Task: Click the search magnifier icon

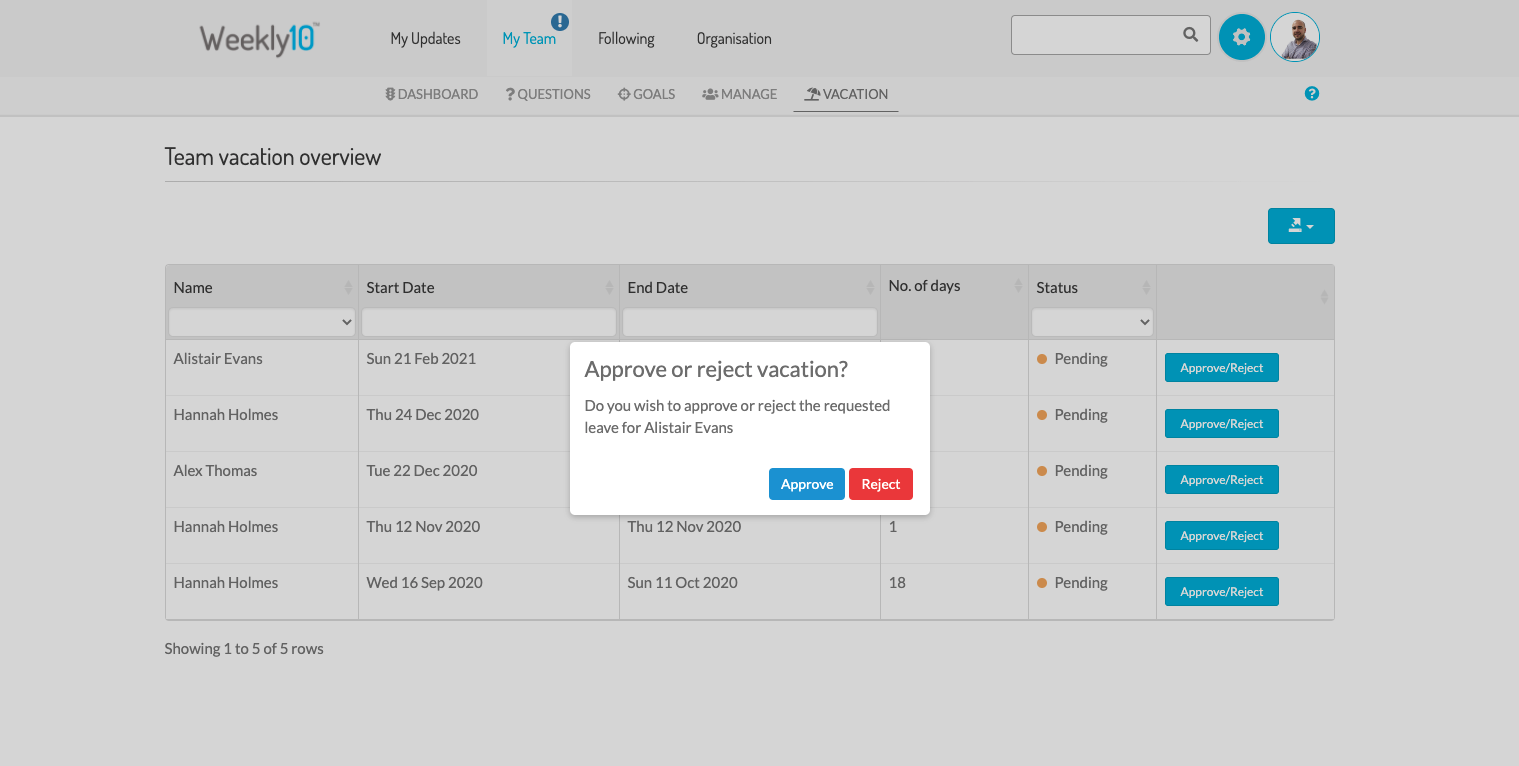Action: click(1190, 35)
